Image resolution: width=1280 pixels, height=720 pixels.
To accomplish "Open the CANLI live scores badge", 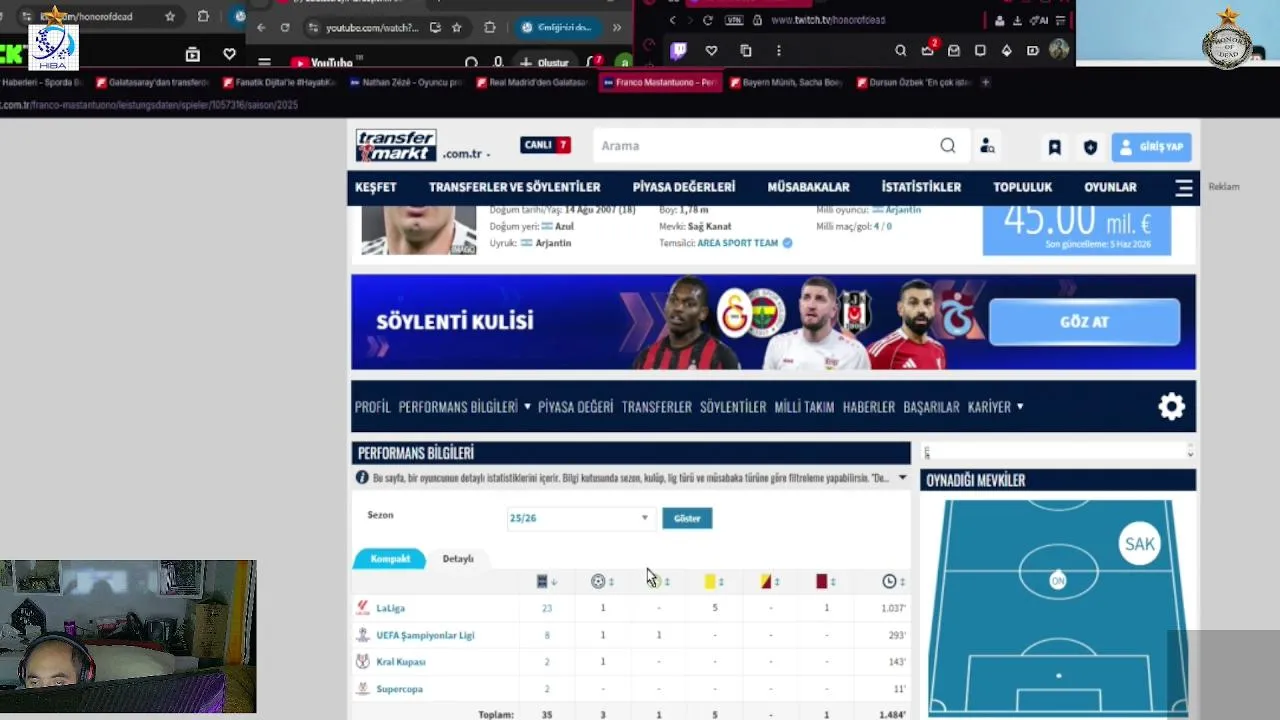I will (545, 145).
